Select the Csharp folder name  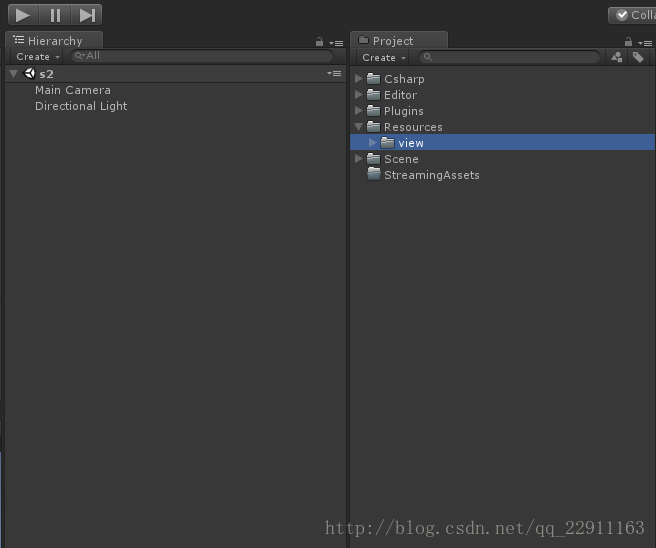(404, 79)
